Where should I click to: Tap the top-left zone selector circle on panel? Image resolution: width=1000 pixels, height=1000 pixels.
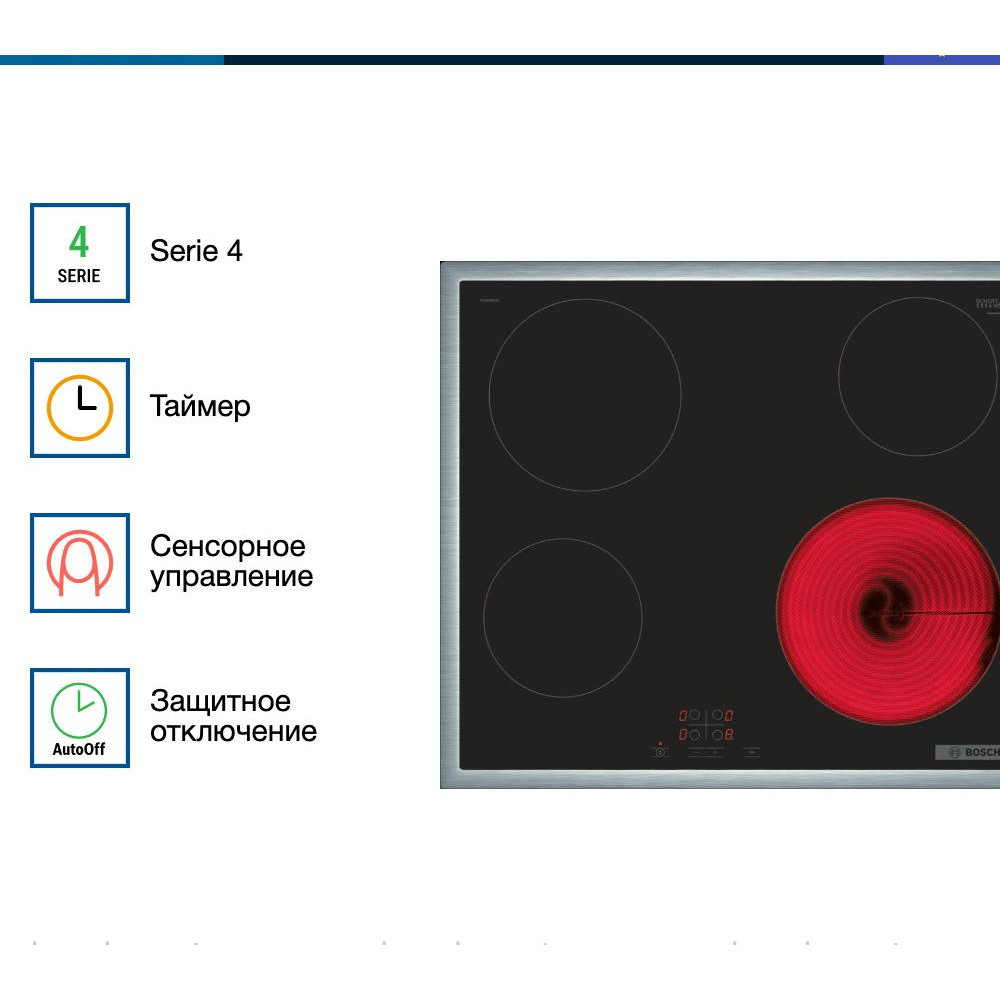pyautogui.click(x=695, y=716)
